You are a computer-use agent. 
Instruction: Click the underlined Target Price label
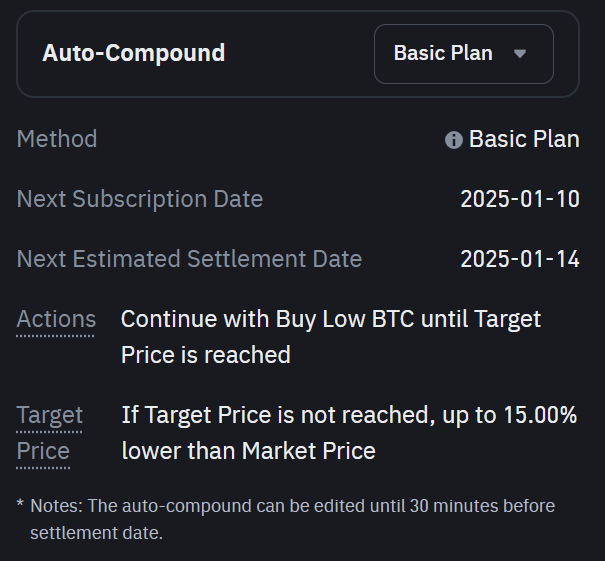[x=49, y=432]
